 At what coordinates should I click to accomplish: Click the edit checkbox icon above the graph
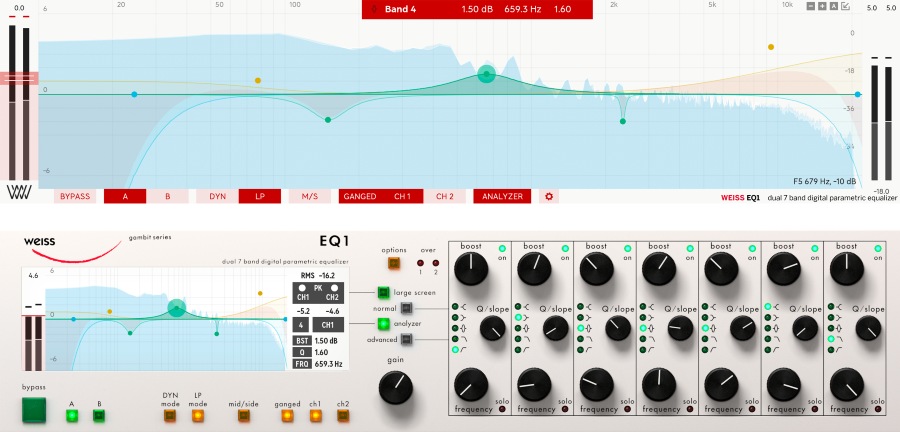click(x=846, y=6)
